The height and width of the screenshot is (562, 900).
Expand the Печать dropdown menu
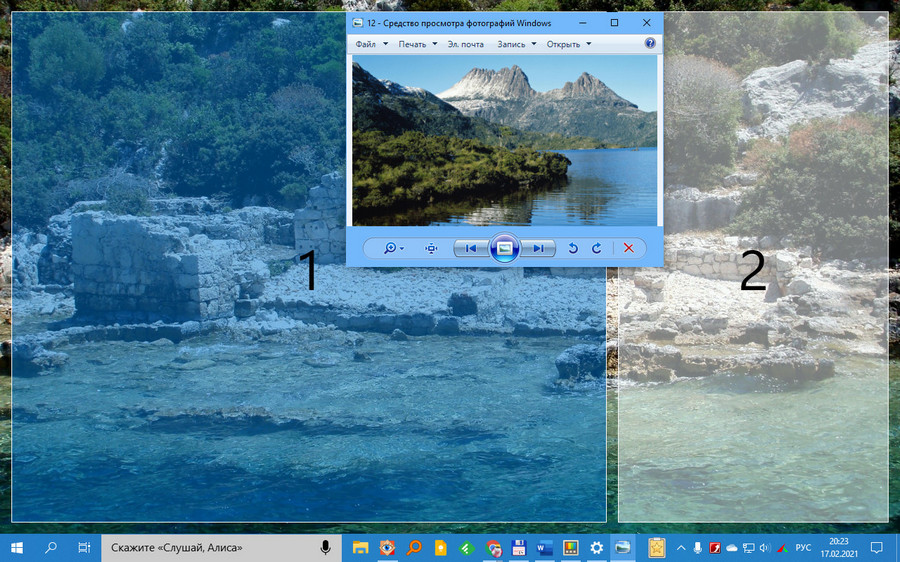click(x=417, y=44)
